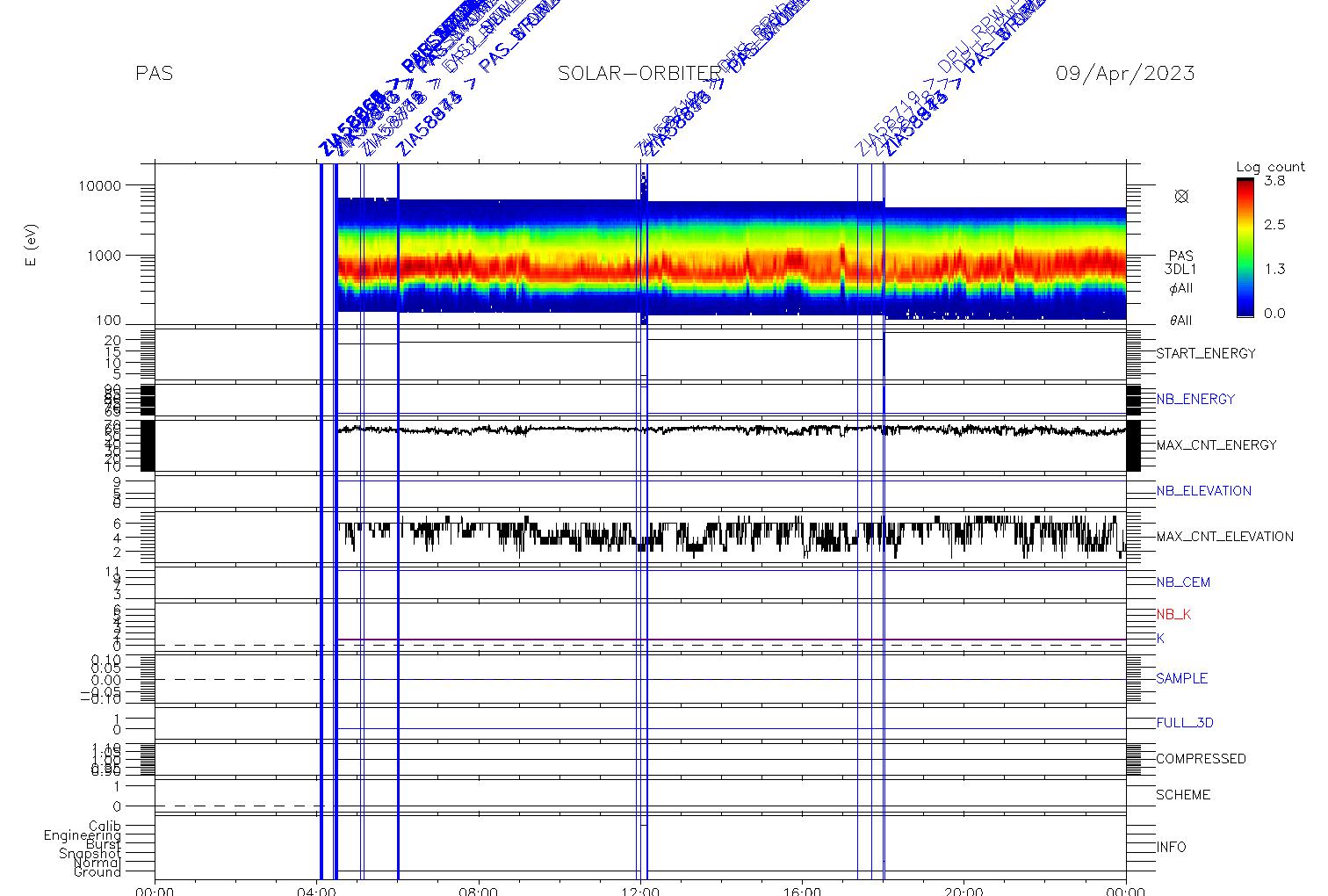
Task: Click the blue NB_ENERGY panel label
Action: click(1195, 400)
